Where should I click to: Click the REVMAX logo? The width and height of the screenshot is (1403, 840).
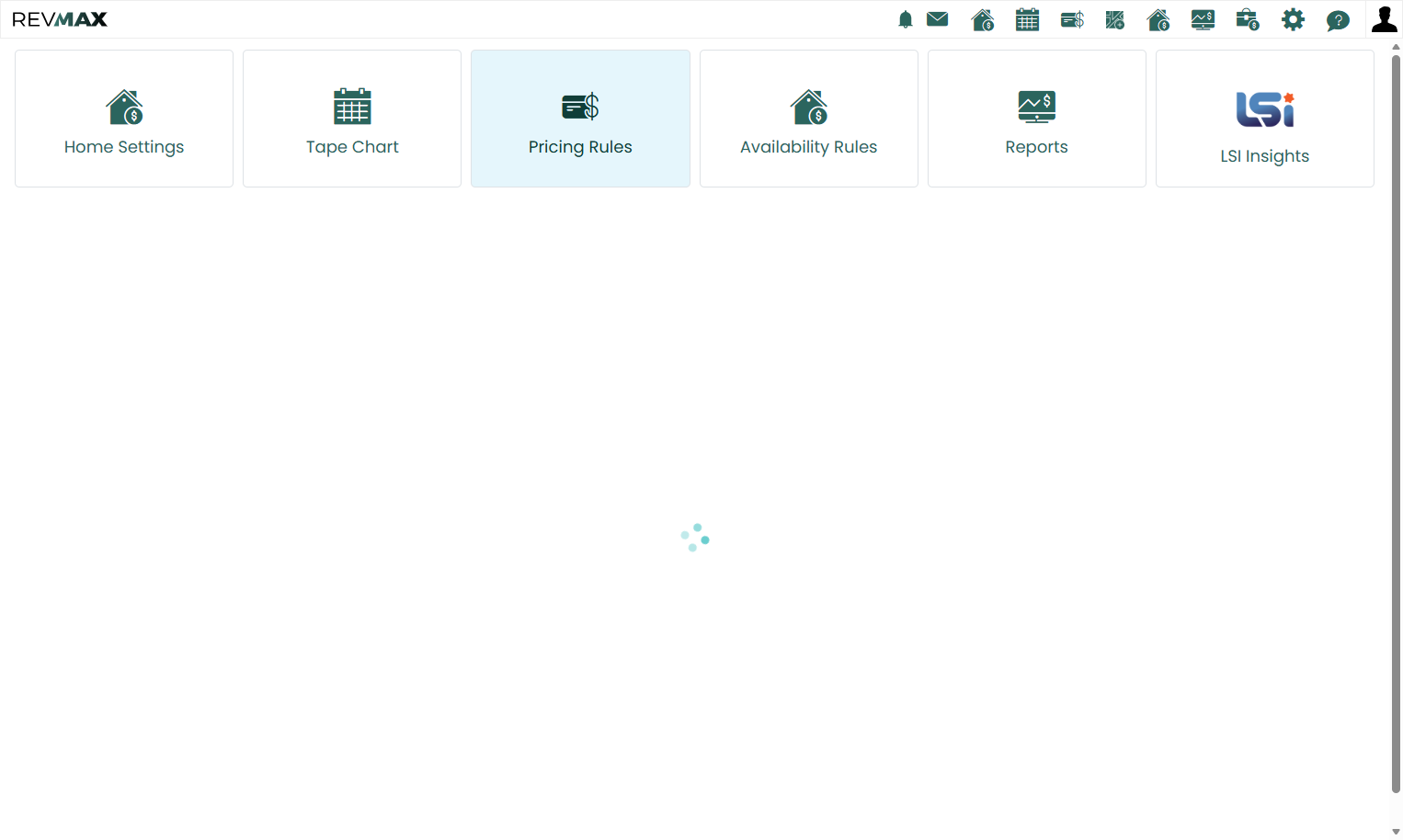60,19
